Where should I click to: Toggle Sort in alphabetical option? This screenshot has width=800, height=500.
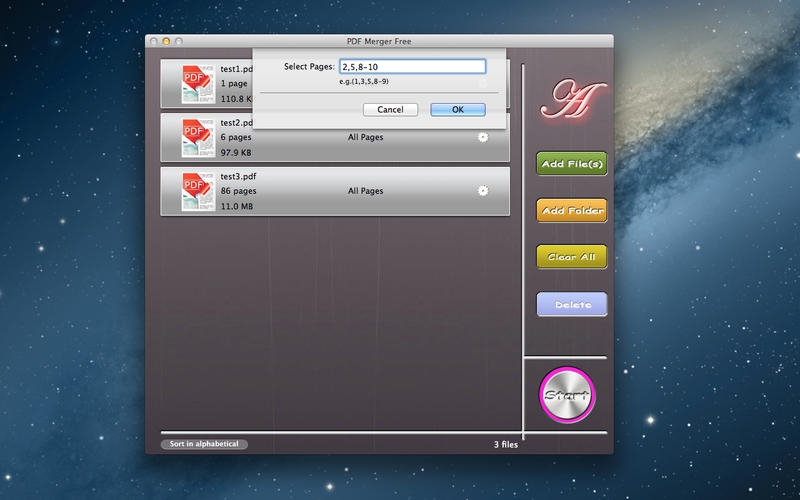[x=204, y=444]
